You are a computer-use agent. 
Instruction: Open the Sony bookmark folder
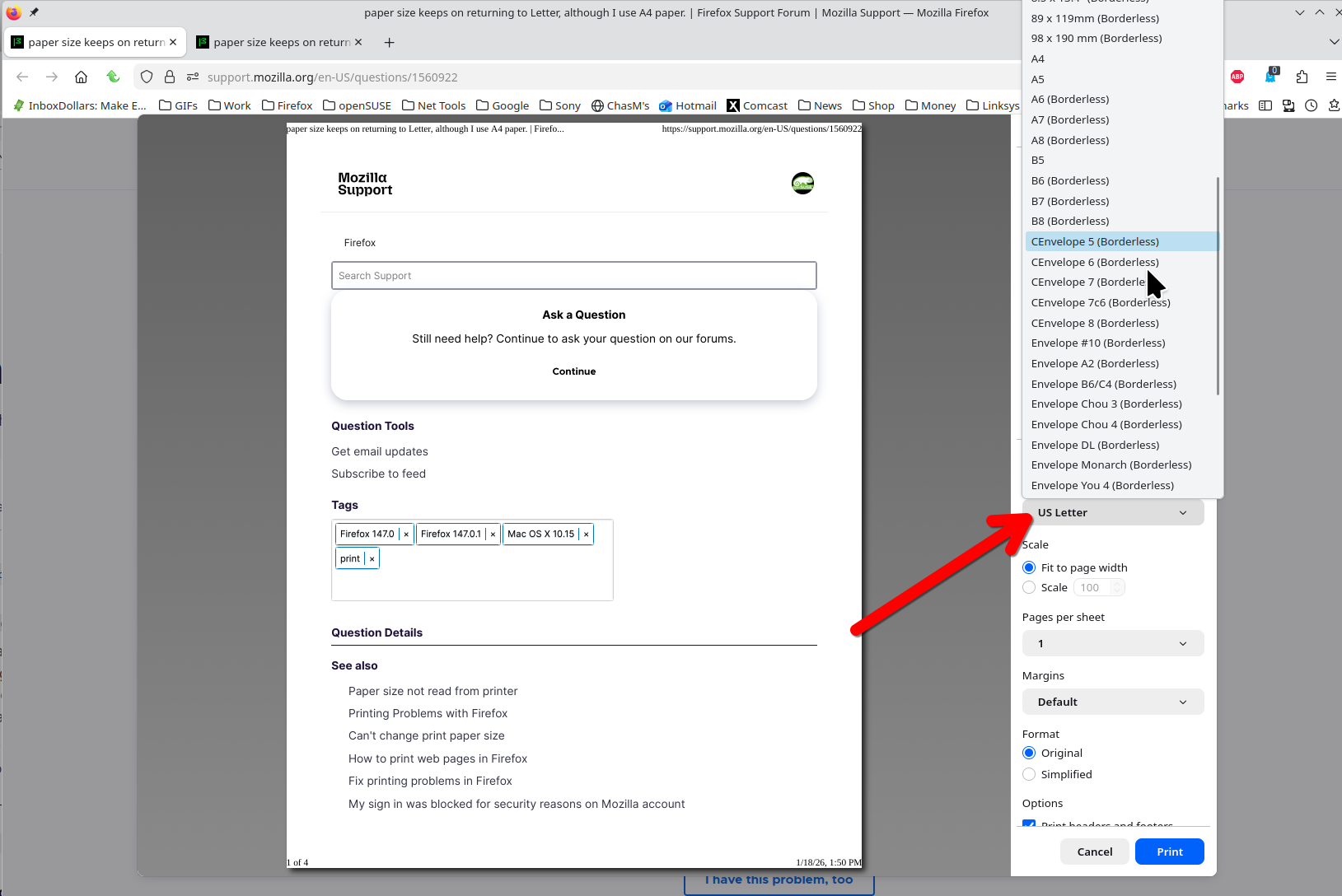click(559, 105)
